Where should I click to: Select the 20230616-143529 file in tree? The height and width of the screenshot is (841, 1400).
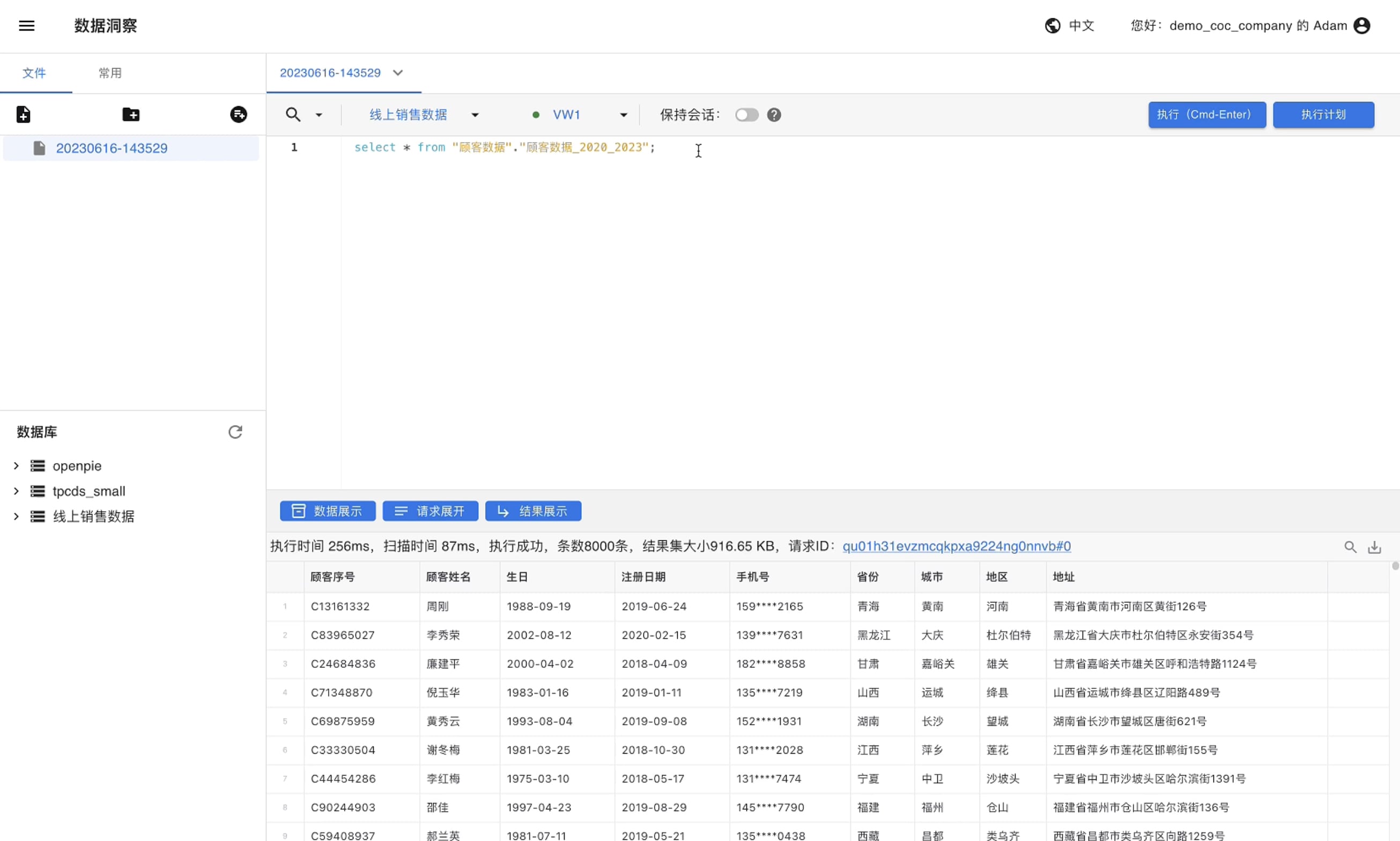click(x=131, y=148)
